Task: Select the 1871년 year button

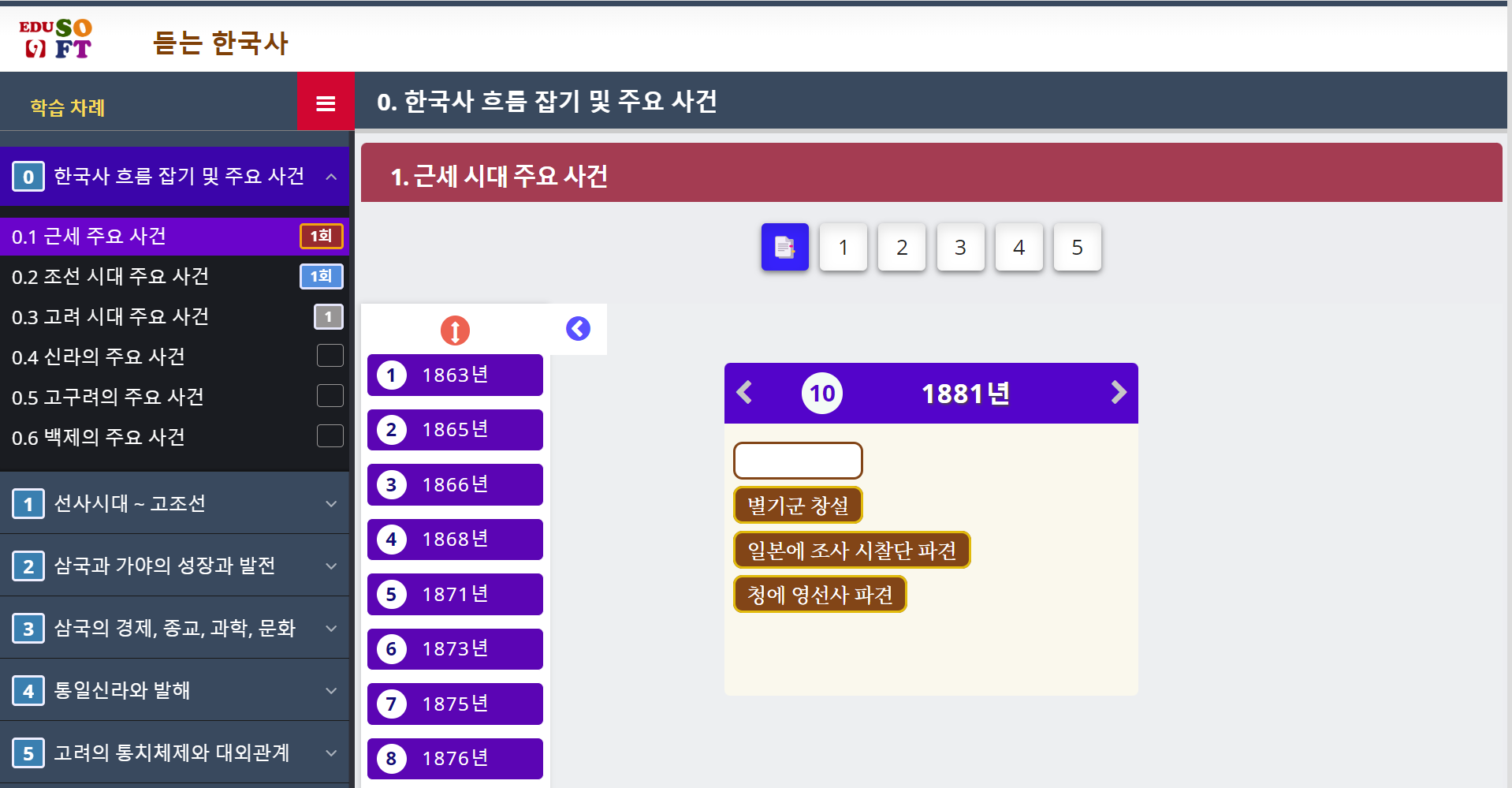Action: pos(455,594)
